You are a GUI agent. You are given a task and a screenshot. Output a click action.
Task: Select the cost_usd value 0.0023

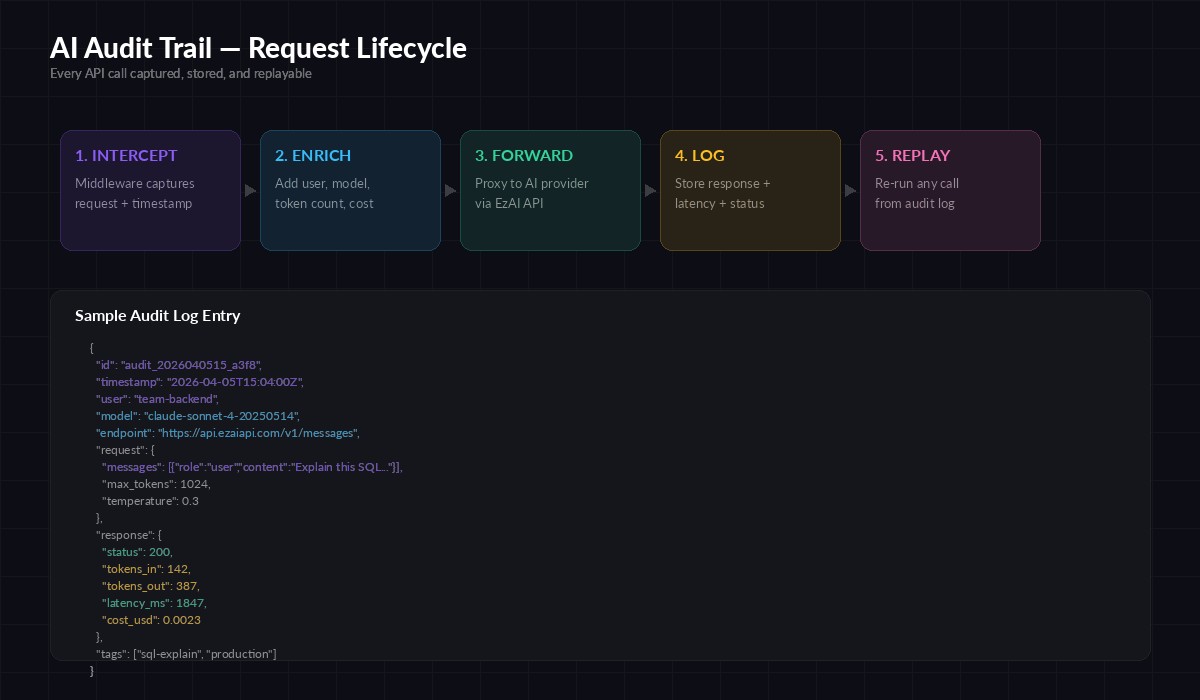181,620
